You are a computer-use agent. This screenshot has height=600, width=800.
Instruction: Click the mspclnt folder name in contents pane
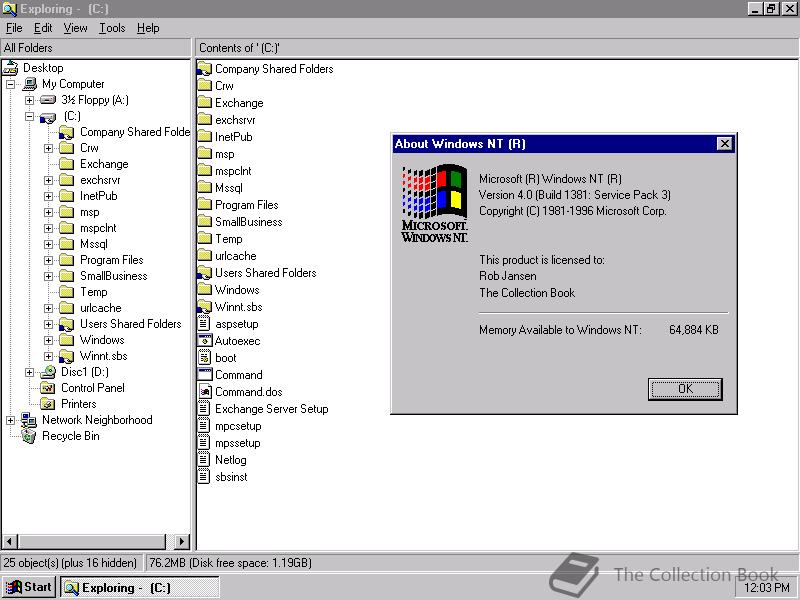tap(233, 171)
